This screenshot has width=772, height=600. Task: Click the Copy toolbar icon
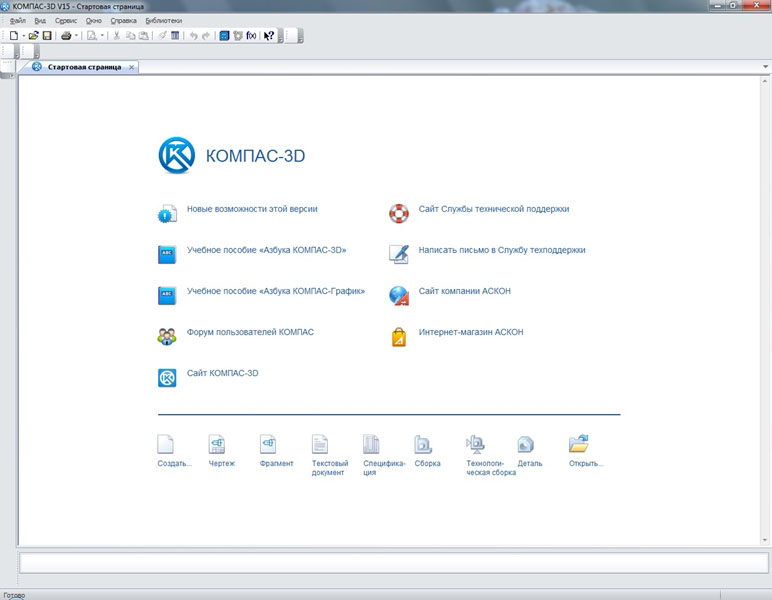coord(130,35)
